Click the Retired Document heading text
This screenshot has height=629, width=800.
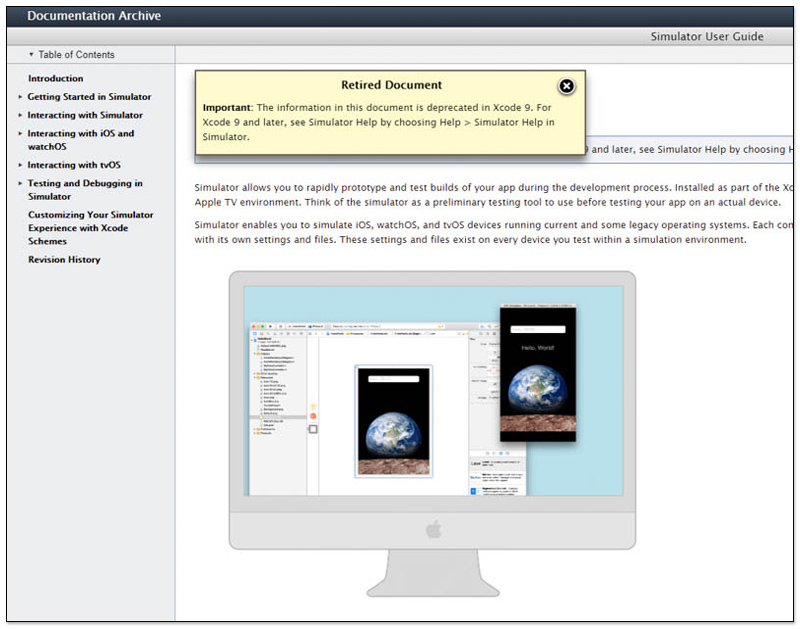[x=391, y=85]
